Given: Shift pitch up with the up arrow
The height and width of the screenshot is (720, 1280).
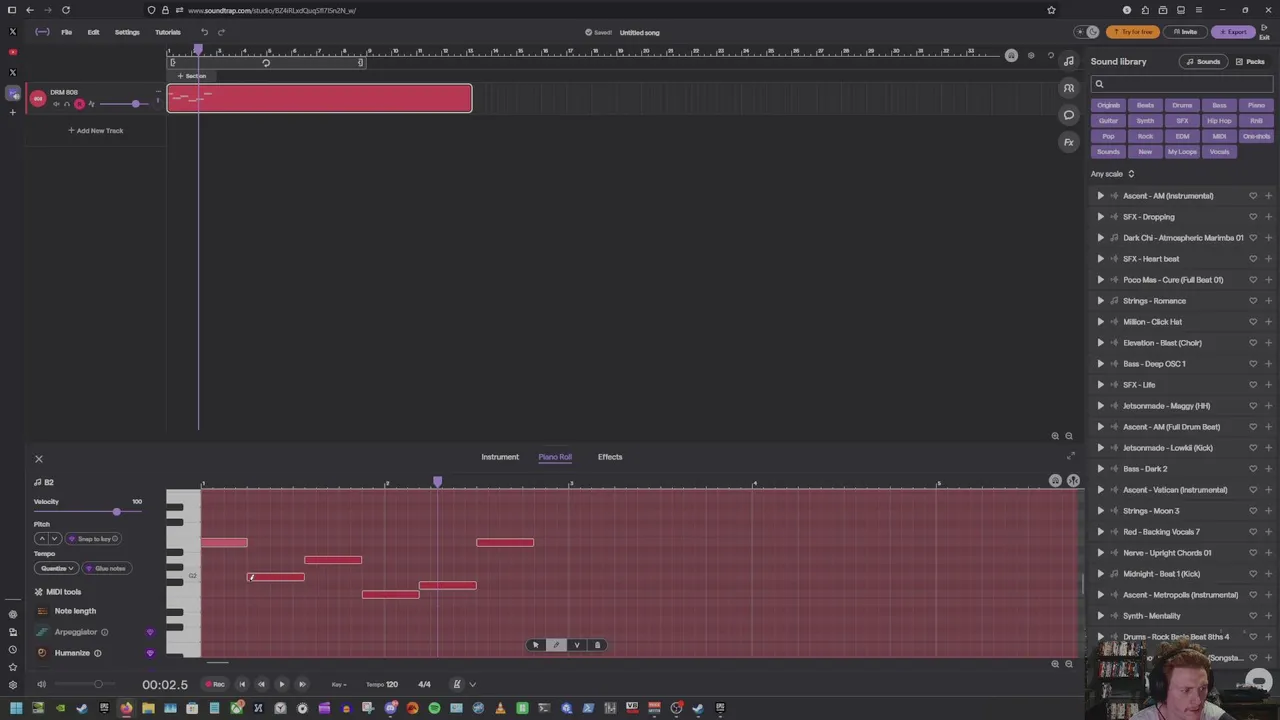Looking at the screenshot, I should [42, 539].
